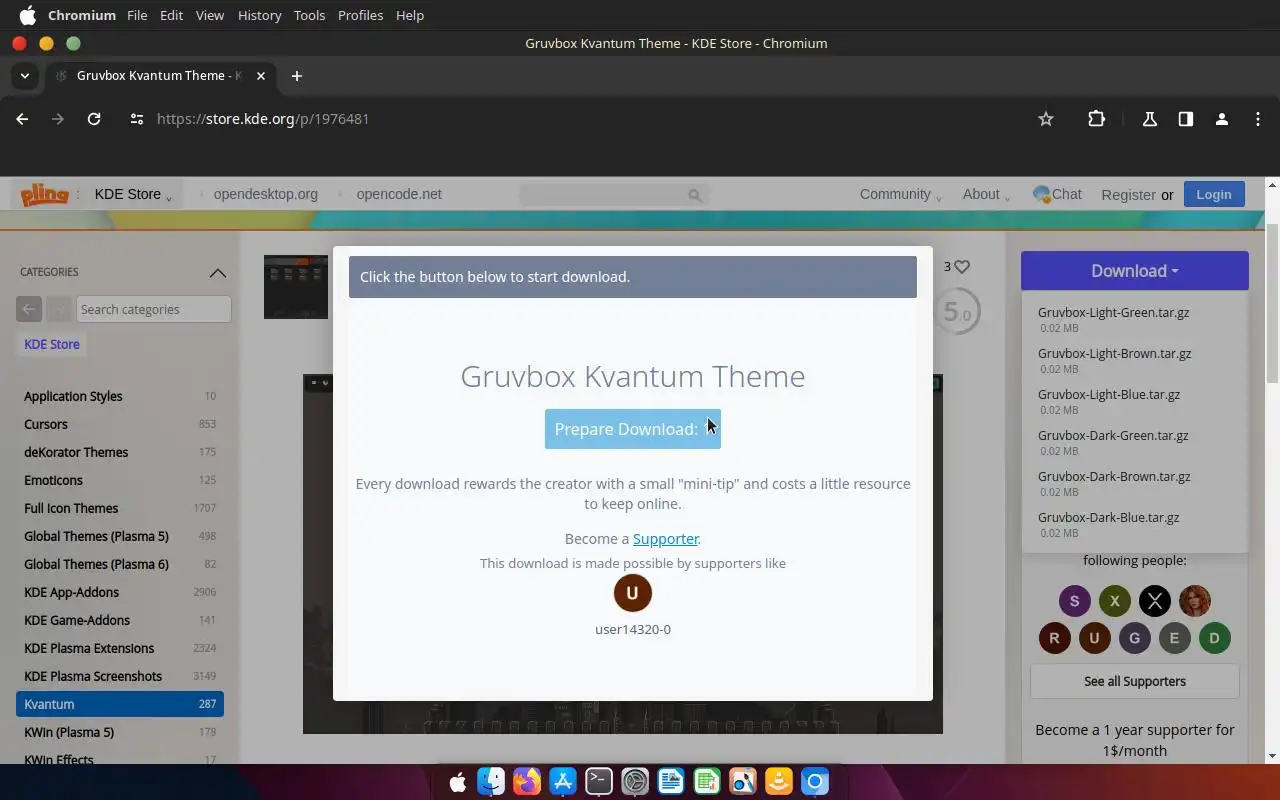Select the Full Icon Themes category

click(x=120, y=508)
